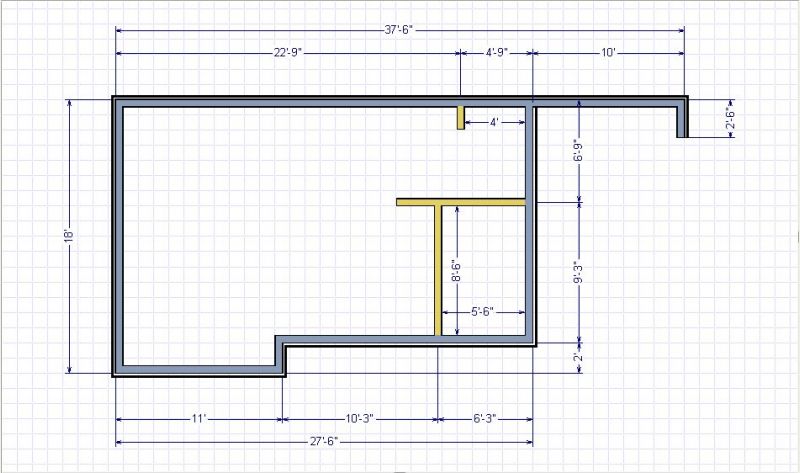Screen dimensions: 800x473
Task: Click the 6'-9" vertical dimension
Action: pyautogui.click(x=579, y=150)
